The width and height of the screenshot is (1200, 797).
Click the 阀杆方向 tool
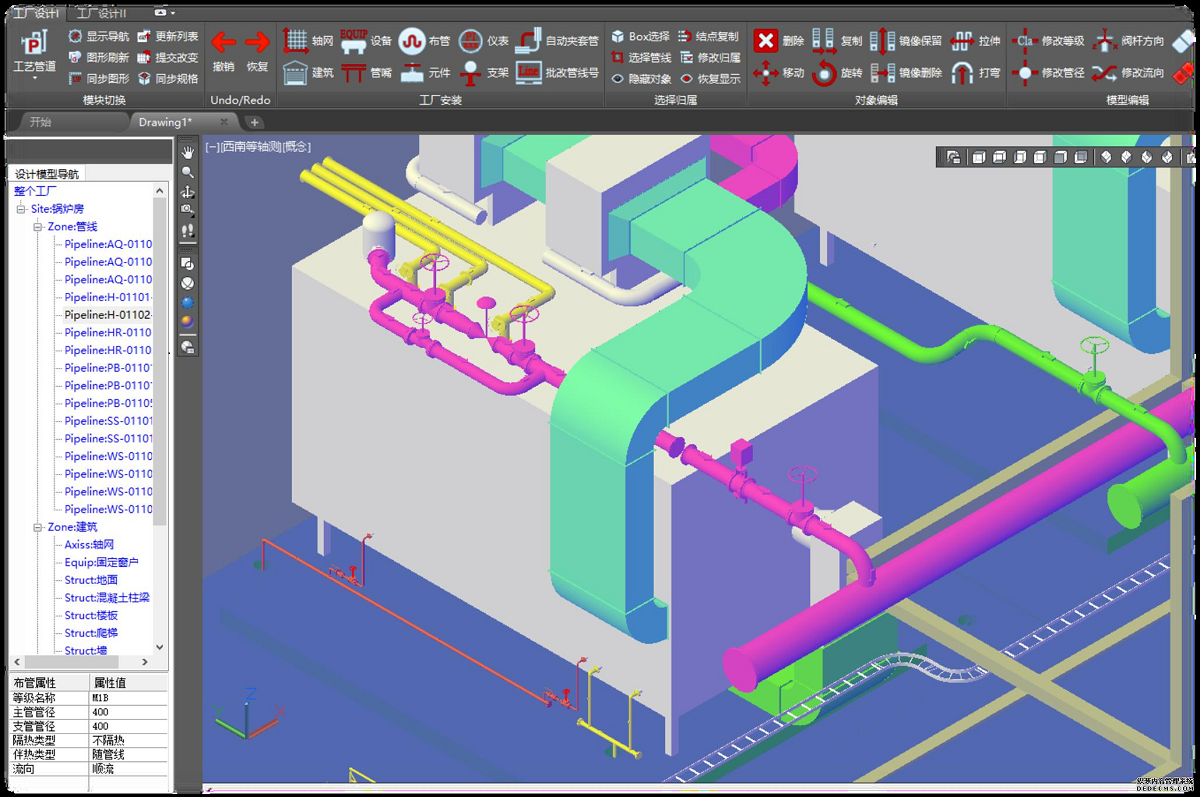[1128, 41]
